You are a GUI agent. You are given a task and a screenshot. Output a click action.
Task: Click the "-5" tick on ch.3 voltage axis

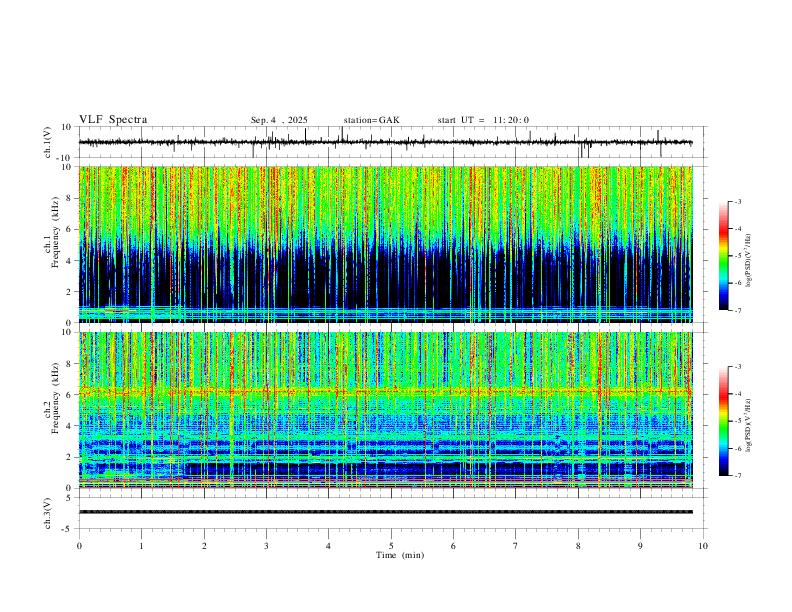click(x=68, y=529)
